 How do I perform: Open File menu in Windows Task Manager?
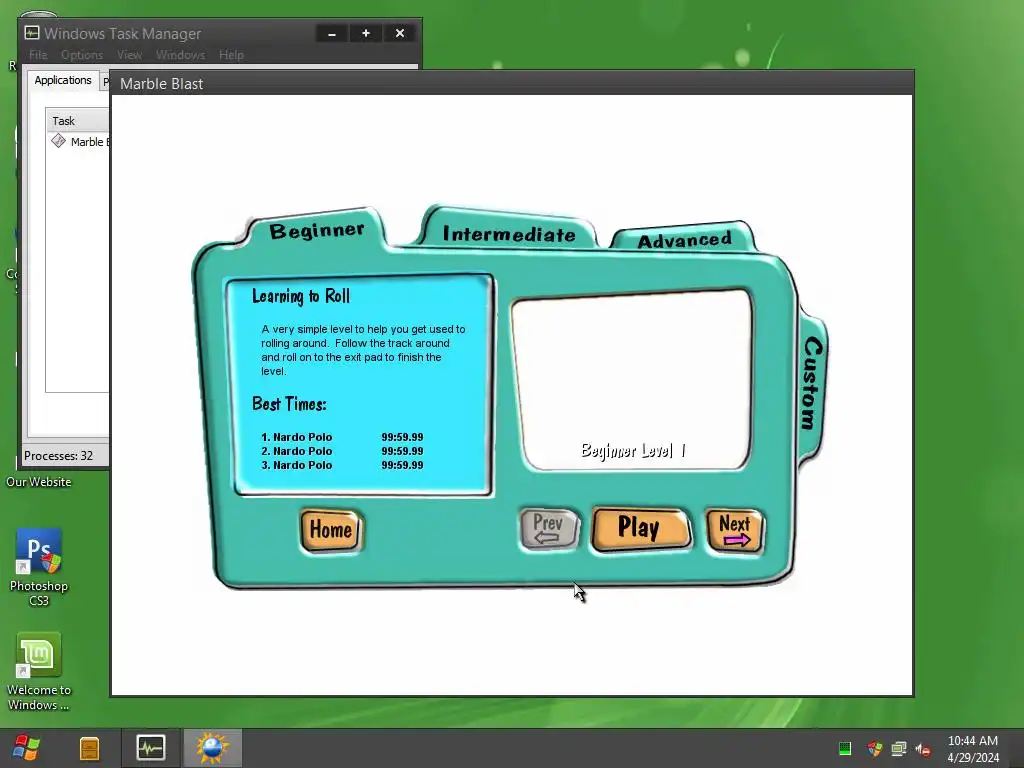click(38, 55)
